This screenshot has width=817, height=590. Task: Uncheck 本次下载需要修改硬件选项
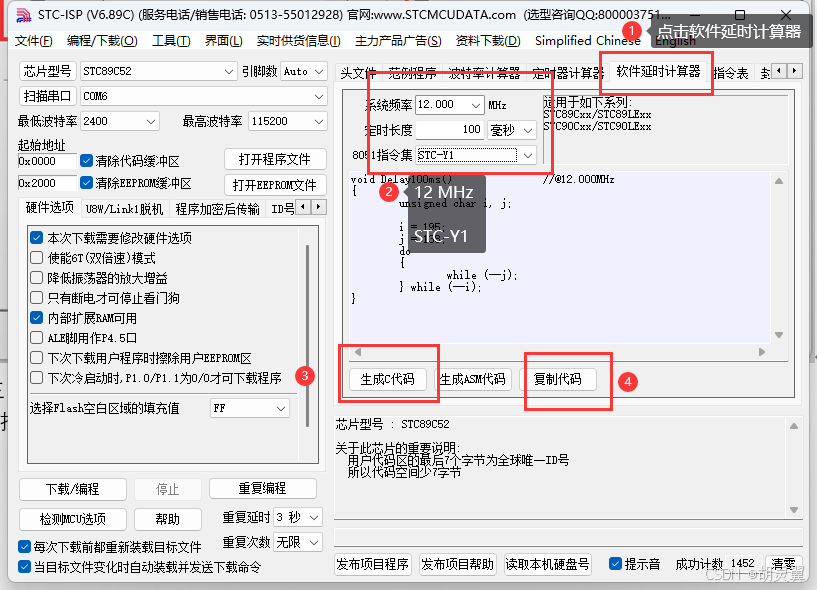pyautogui.click(x=36, y=238)
